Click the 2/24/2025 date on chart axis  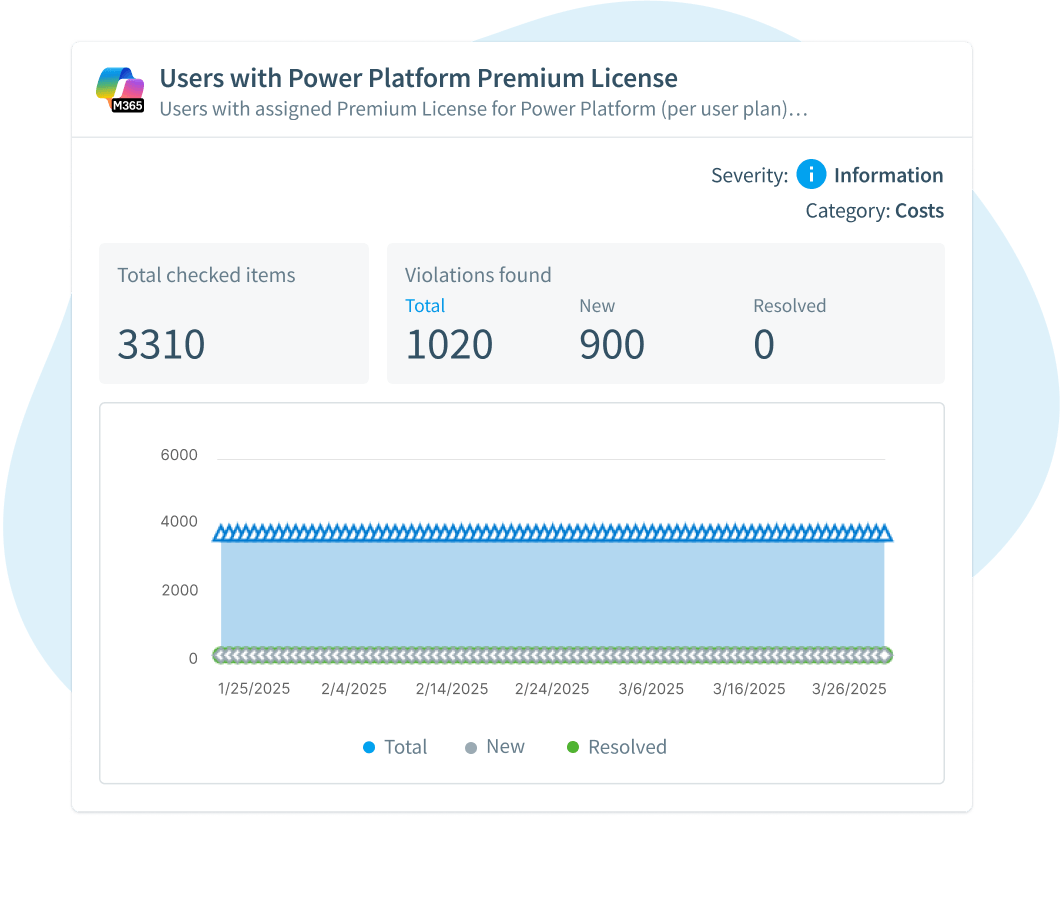552,689
